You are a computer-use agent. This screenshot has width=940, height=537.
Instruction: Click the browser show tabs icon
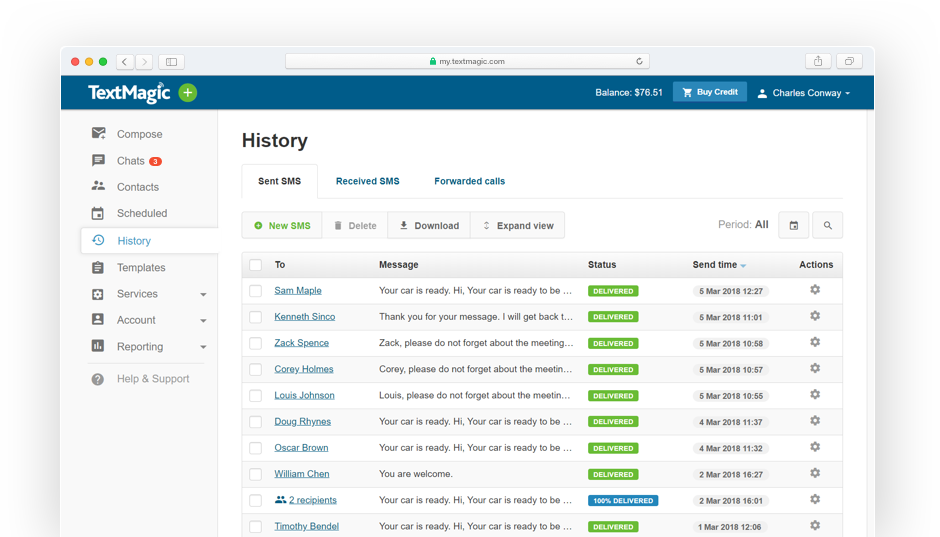849,61
